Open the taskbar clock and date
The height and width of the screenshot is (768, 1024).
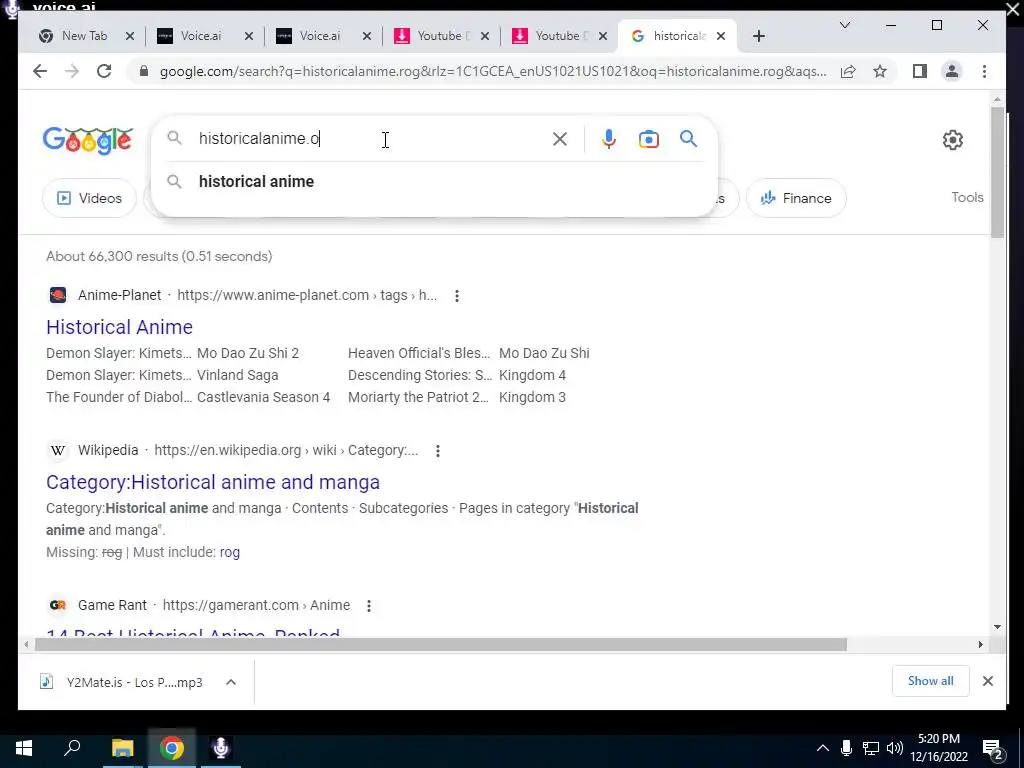pyautogui.click(x=939, y=748)
